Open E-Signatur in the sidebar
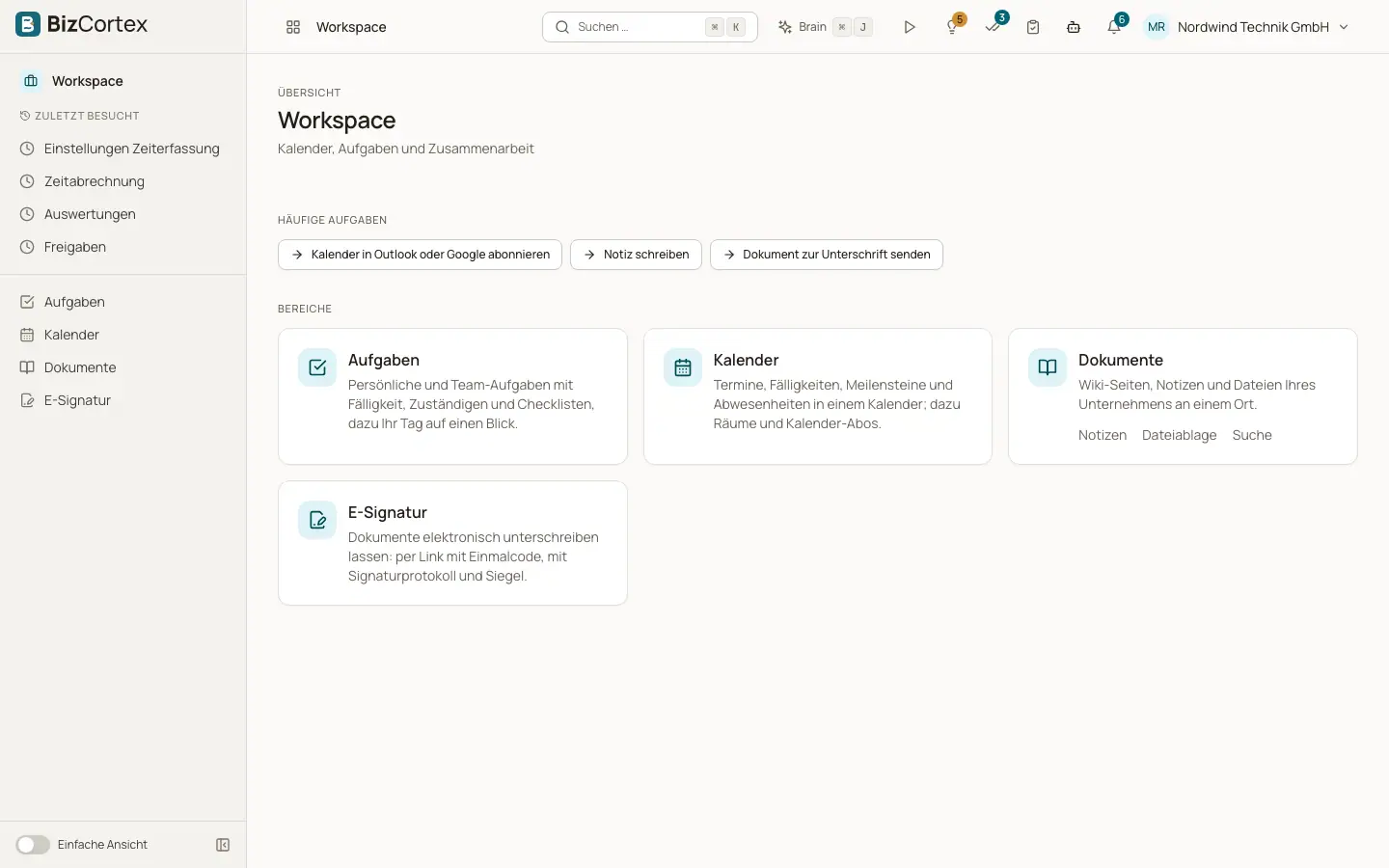The image size is (1389, 868). coord(123,400)
